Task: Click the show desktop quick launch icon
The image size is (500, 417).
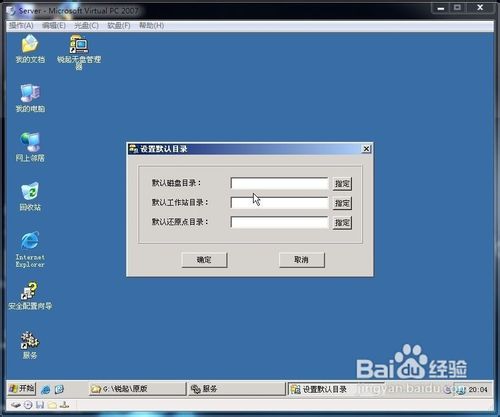Action: (59, 389)
